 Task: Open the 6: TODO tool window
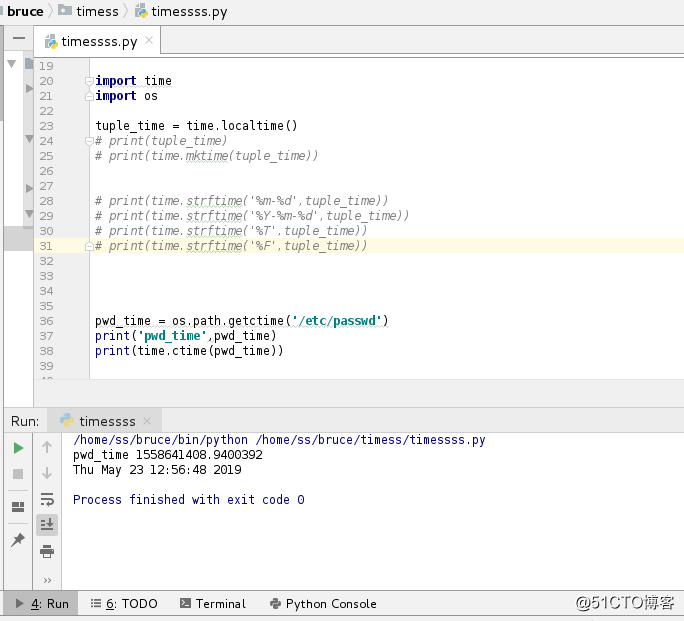click(x=124, y=604)
